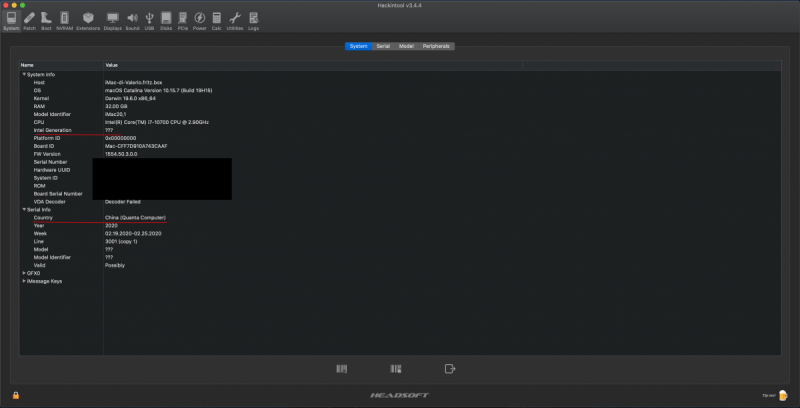Select the Hardware UUID row label
This screenshot has width=800, height=408.
click(x=52, y=170)
